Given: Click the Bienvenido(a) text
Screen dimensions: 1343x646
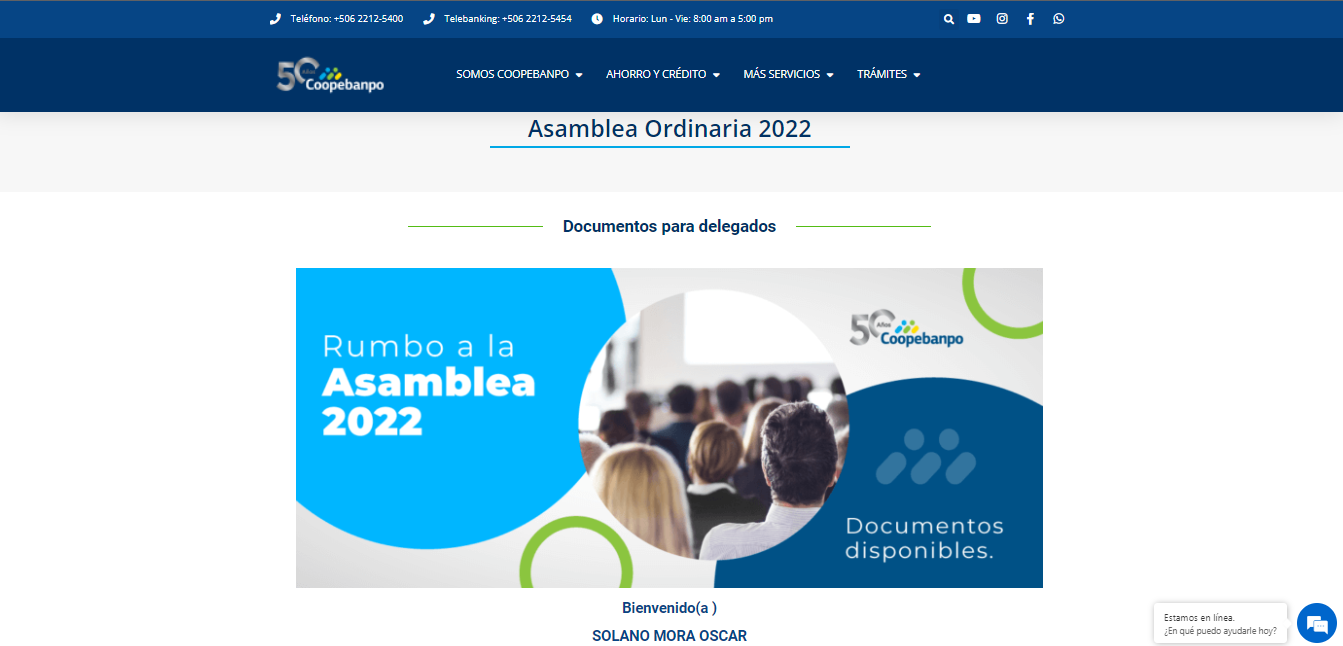Looking at the screenshot, I should click(x=669, y=608).
